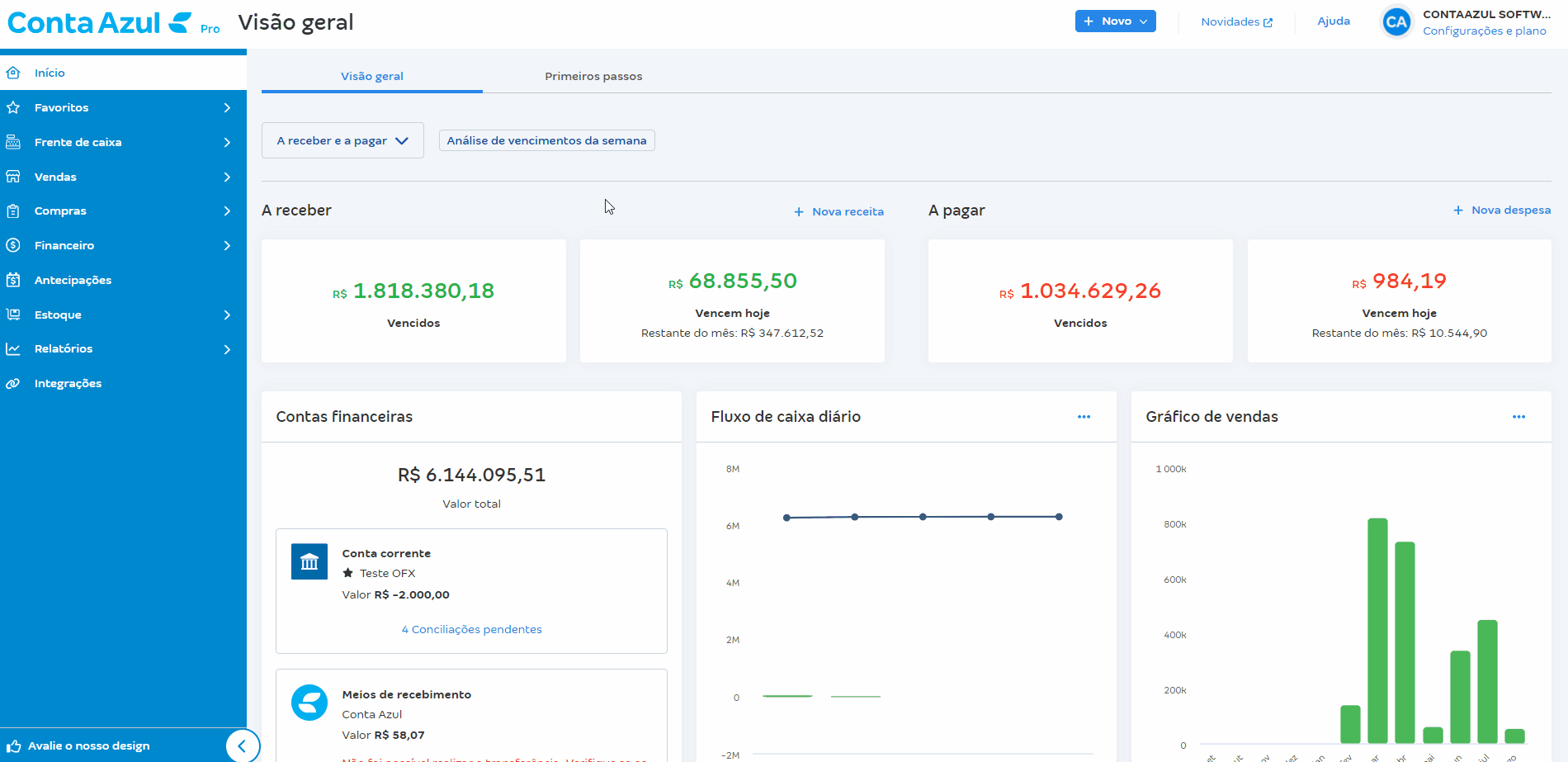The height and width of the screenshot is (762, 1568).
Task: Select Início in the sidebar menu
Action: (x=123, y=73)
